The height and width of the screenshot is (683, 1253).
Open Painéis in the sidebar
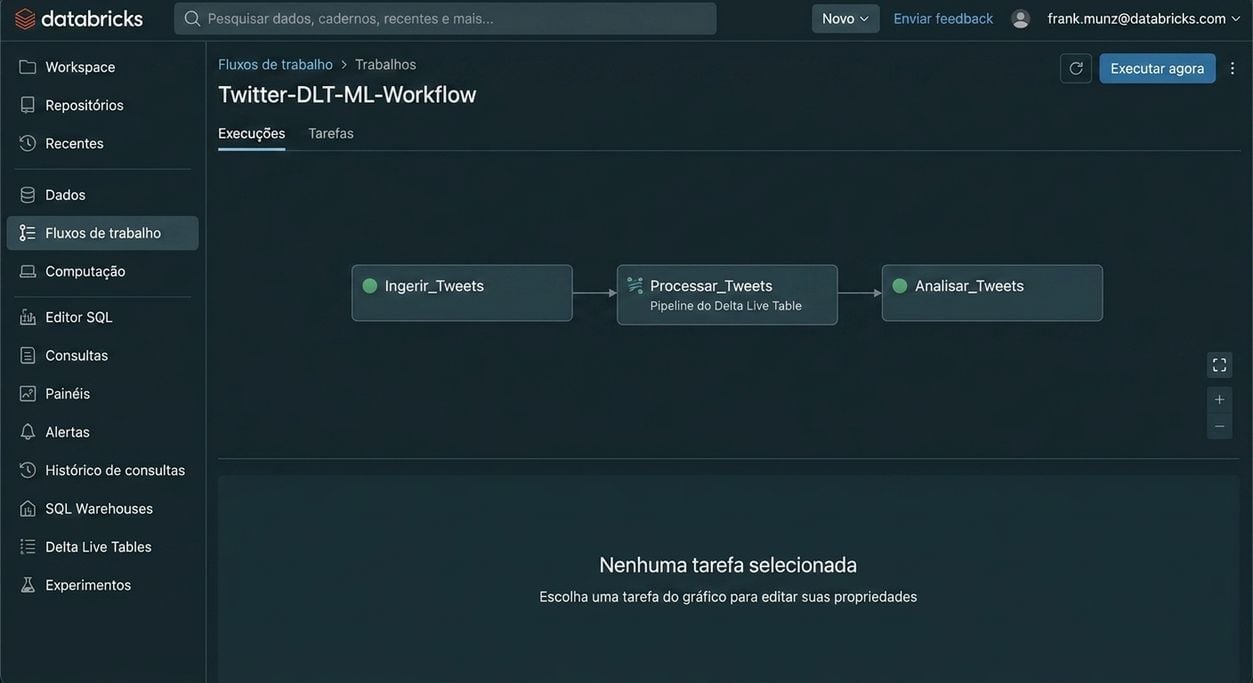(102, 394)
